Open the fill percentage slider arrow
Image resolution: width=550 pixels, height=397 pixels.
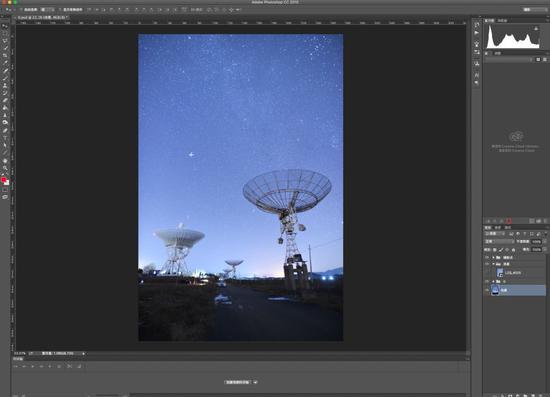click(545, 249)
